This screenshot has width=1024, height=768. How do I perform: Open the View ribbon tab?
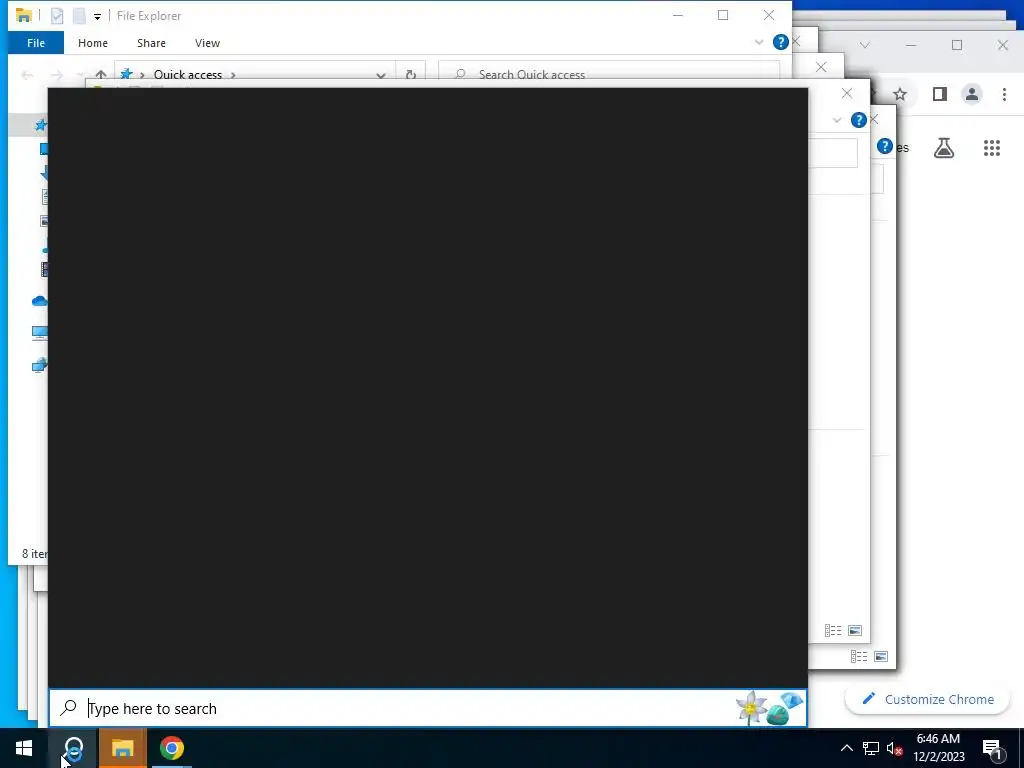coord(207,43)
